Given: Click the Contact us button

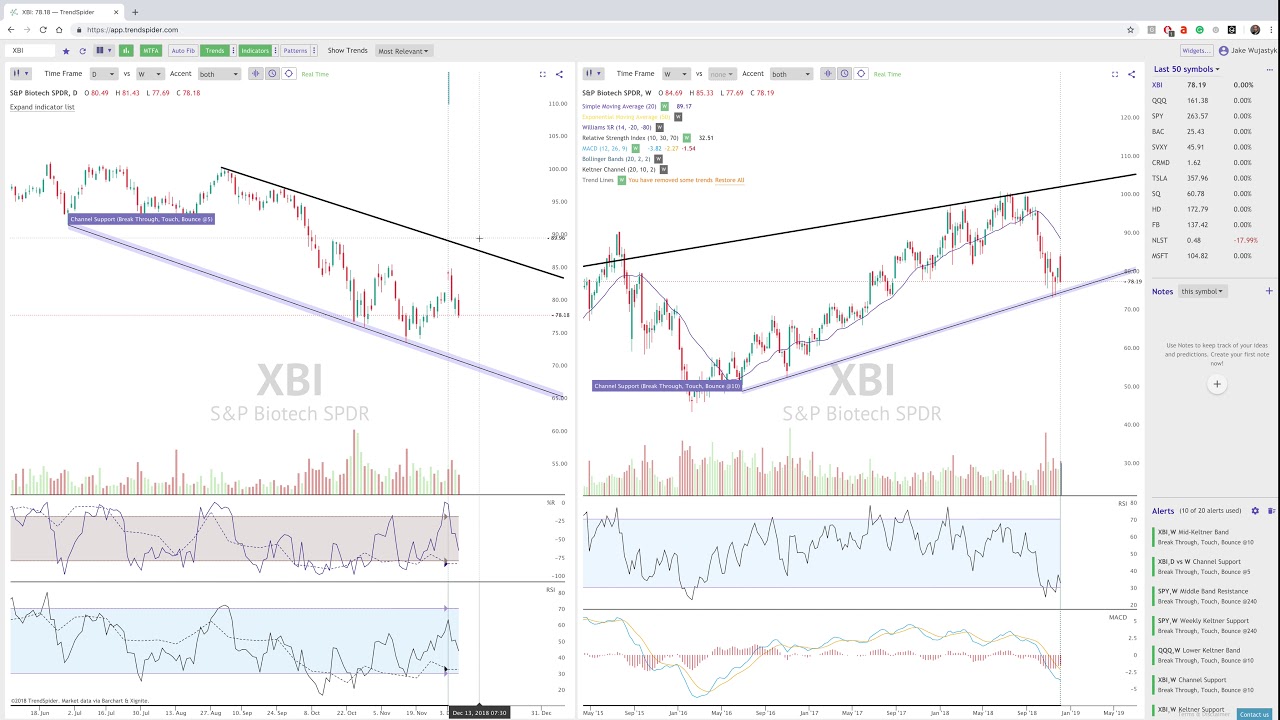Looking at the screenshot, I should [1253, 714].
